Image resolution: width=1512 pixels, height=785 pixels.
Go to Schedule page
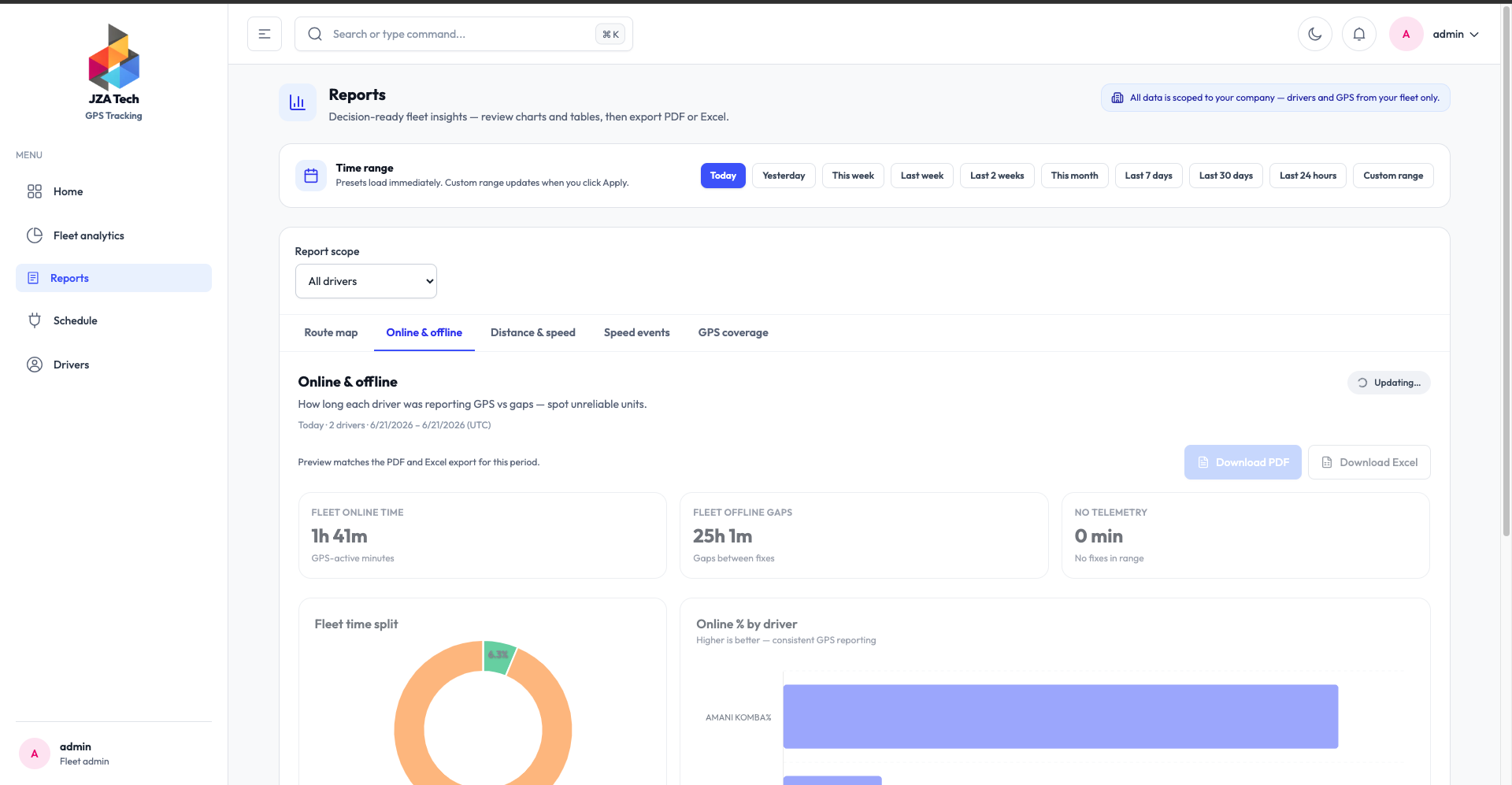click(113, 320)
